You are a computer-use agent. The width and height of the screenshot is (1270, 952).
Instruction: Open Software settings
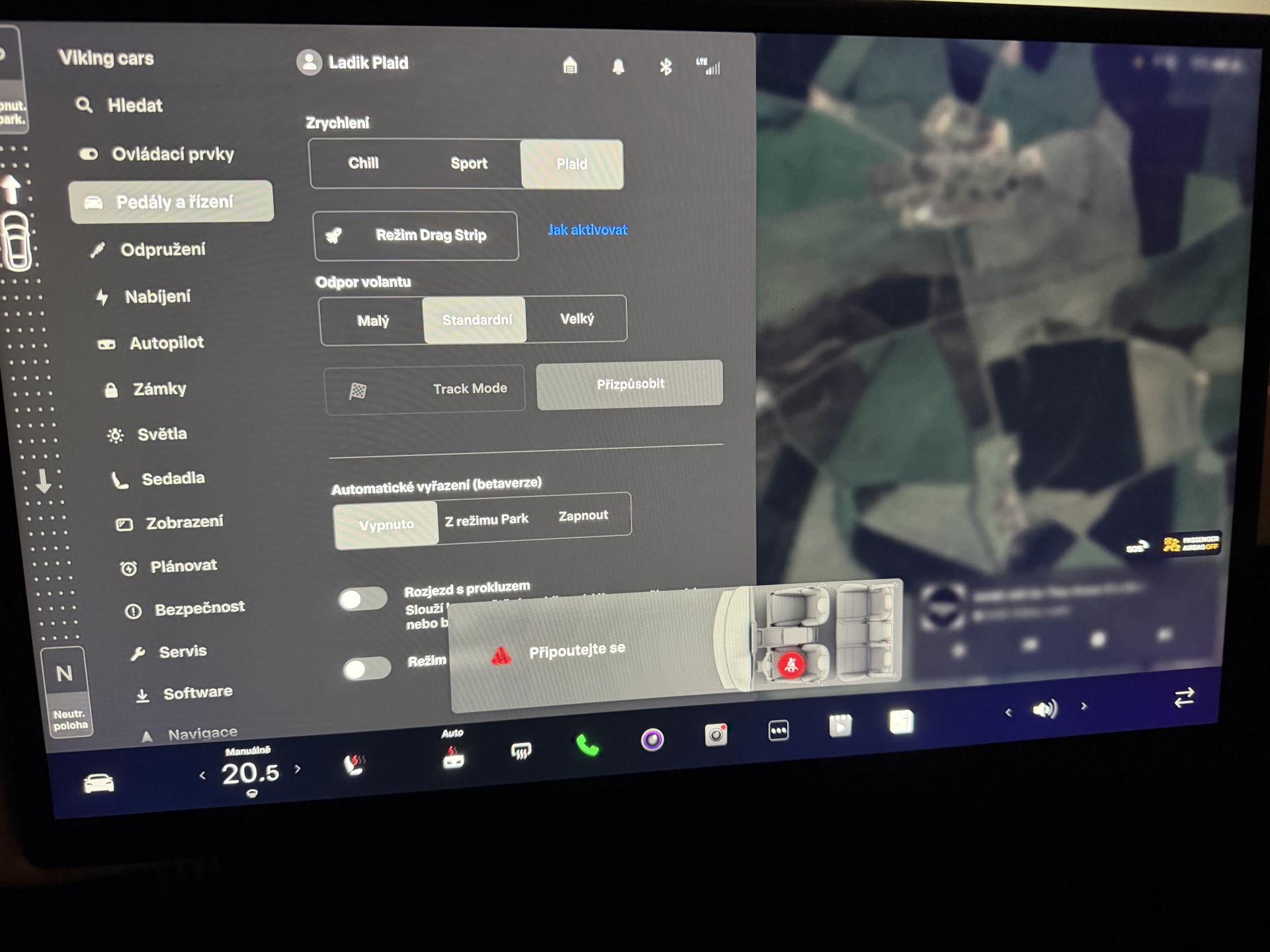pyautogui.click(x=184, y=694)
